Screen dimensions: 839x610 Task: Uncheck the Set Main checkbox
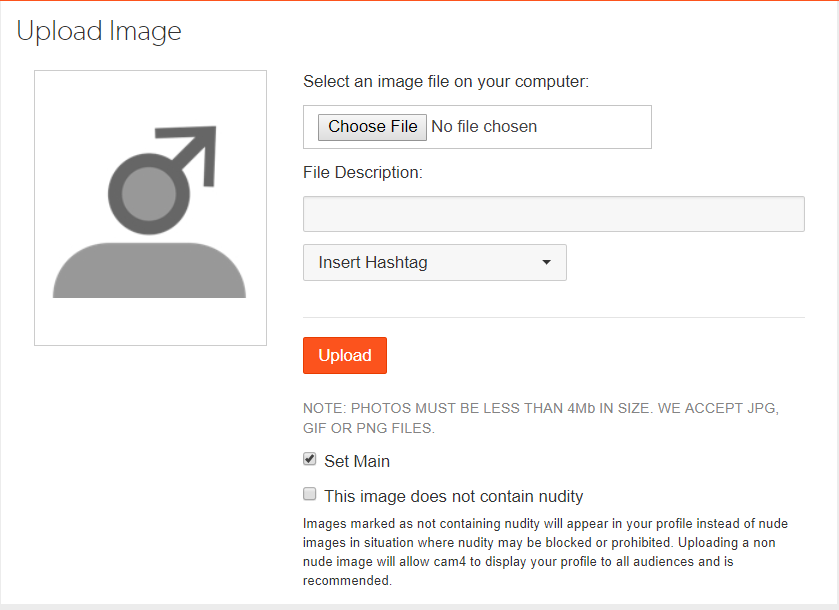click(x=310, y=460)
